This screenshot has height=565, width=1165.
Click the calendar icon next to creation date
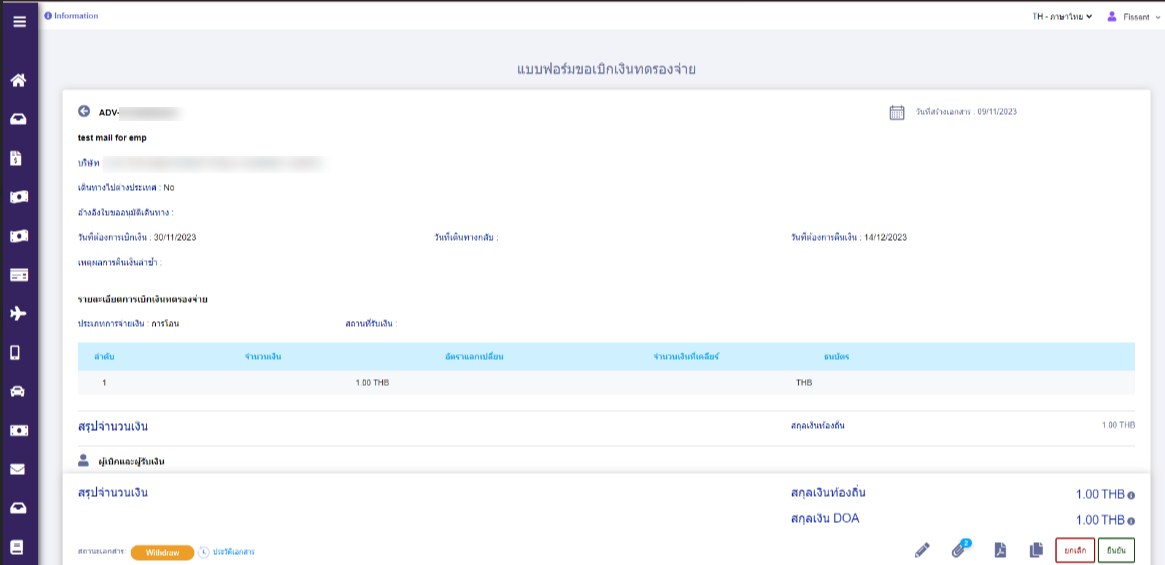pyautogui.click(x=897, y=112)
